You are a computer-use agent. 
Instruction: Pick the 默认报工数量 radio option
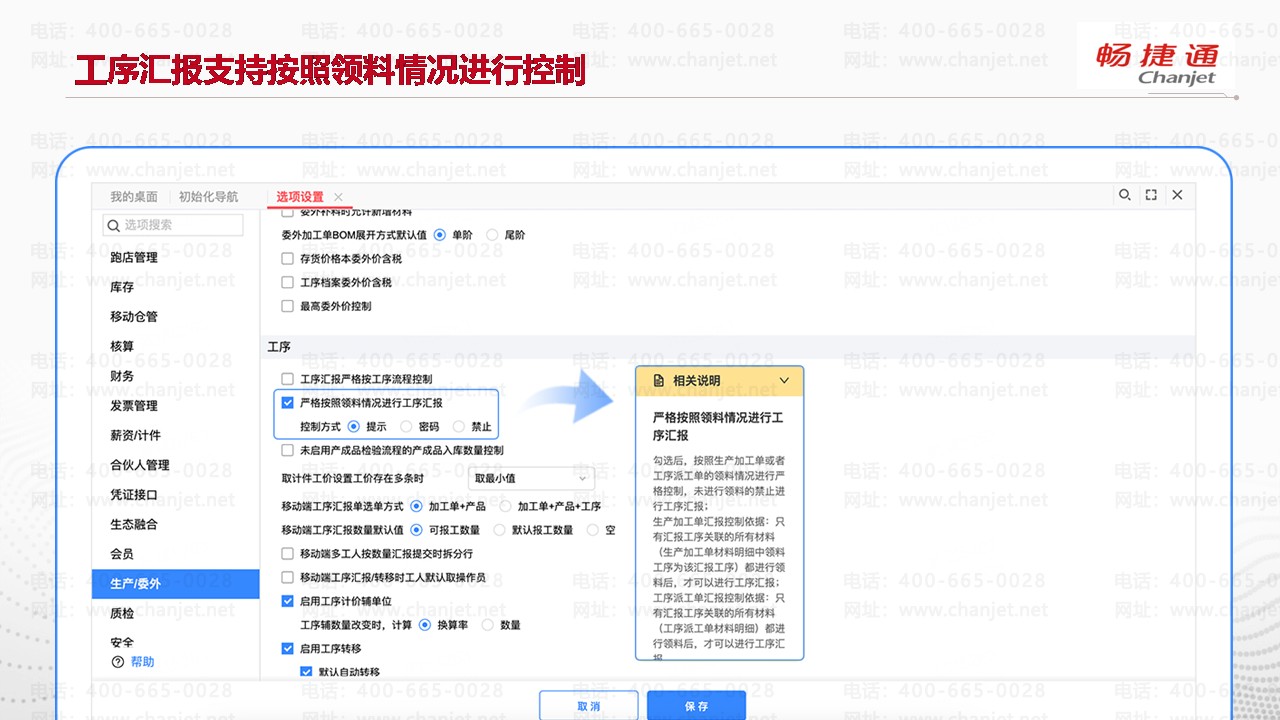pyautogui.click(x=499, y=530)
